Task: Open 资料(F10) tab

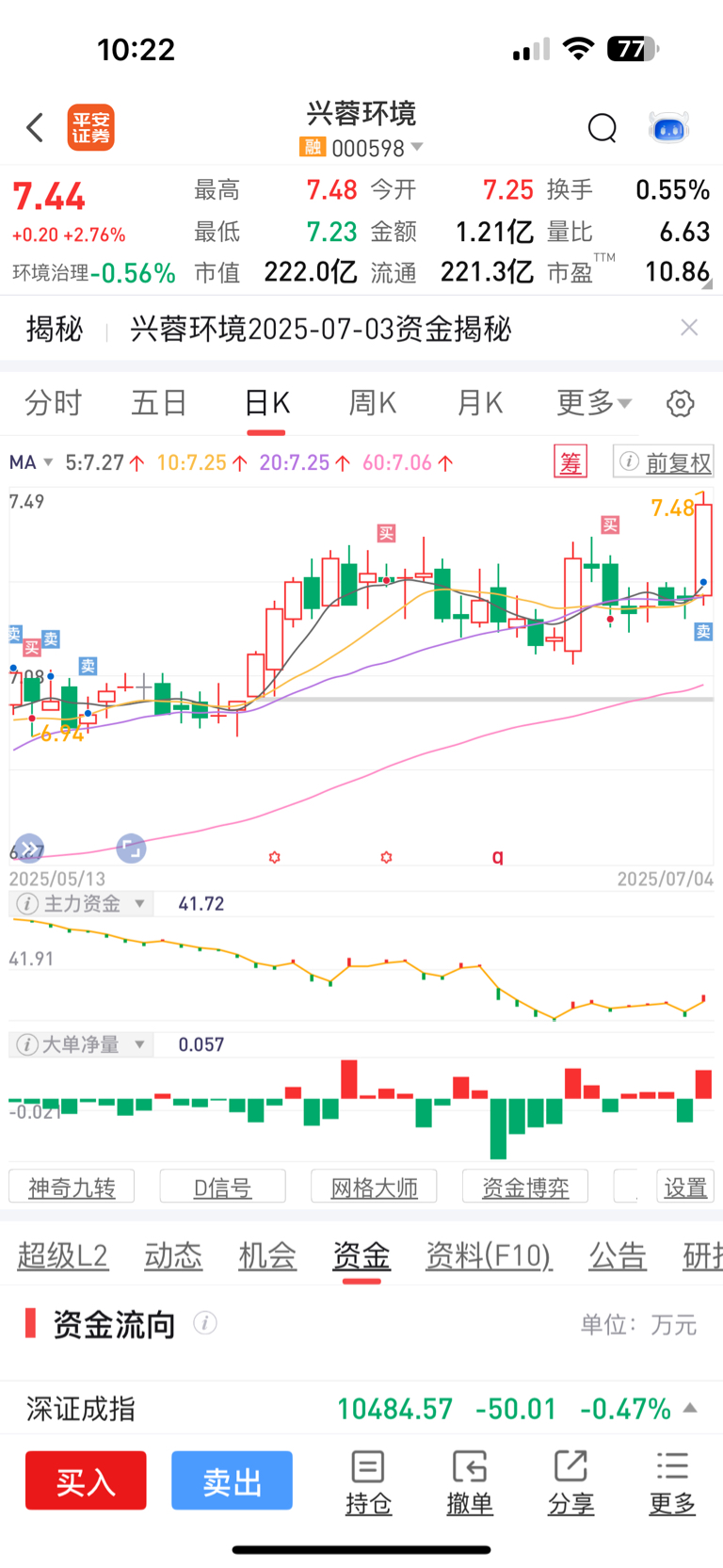Action: coord(489,1255)
